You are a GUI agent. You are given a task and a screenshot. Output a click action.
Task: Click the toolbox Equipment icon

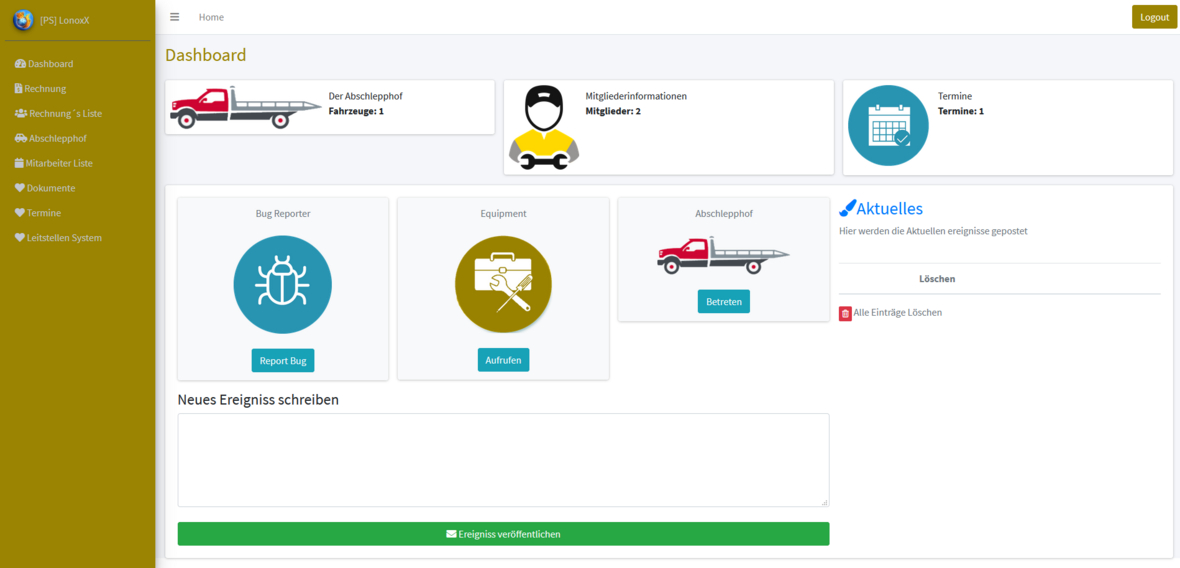point(503,285)
